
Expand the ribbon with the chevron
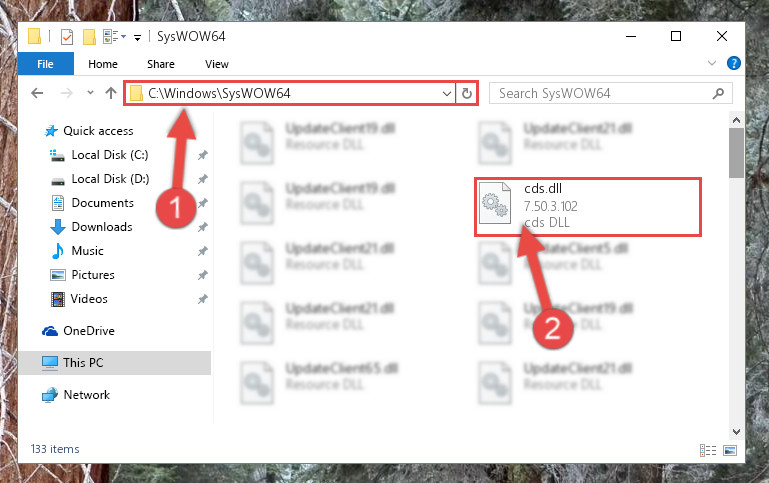coord(712,63)
